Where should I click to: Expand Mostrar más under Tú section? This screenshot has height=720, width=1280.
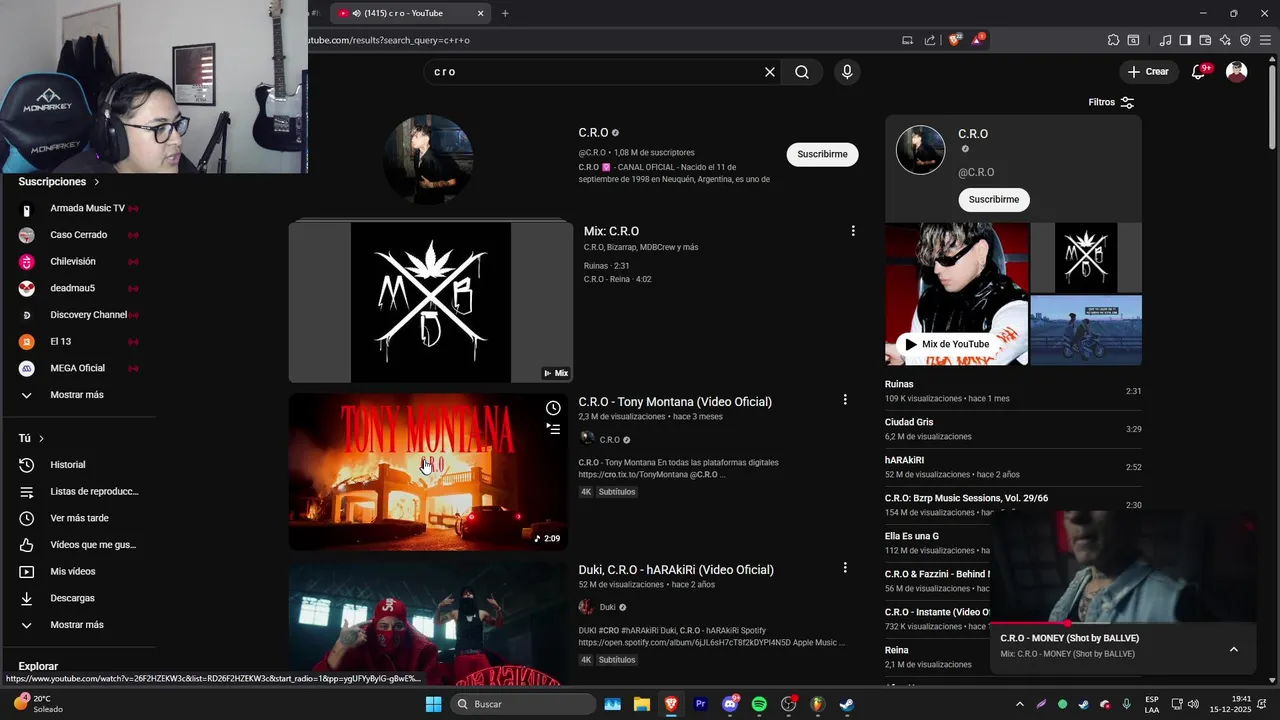coord(78,625)
